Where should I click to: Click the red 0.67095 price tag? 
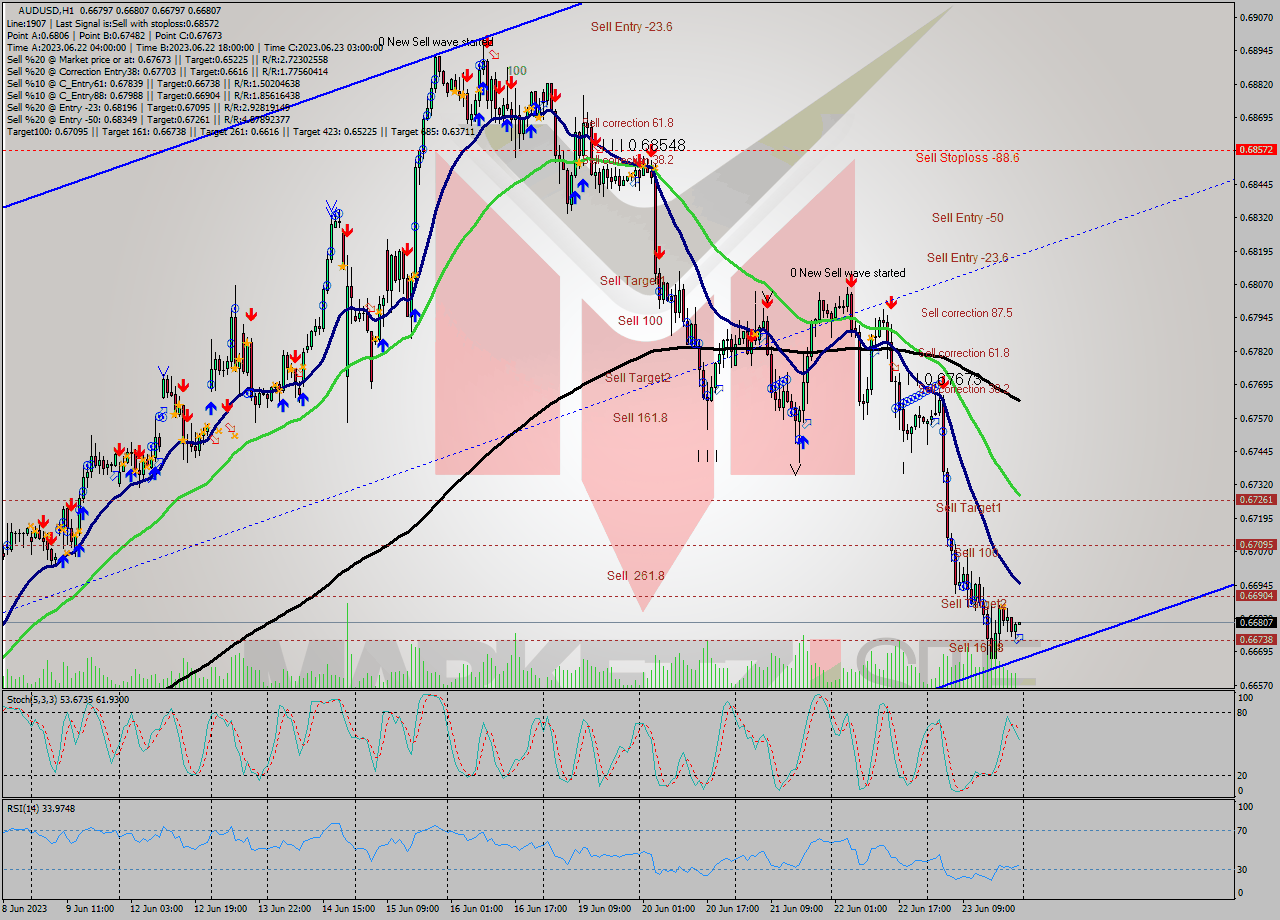click(1256, 545)
